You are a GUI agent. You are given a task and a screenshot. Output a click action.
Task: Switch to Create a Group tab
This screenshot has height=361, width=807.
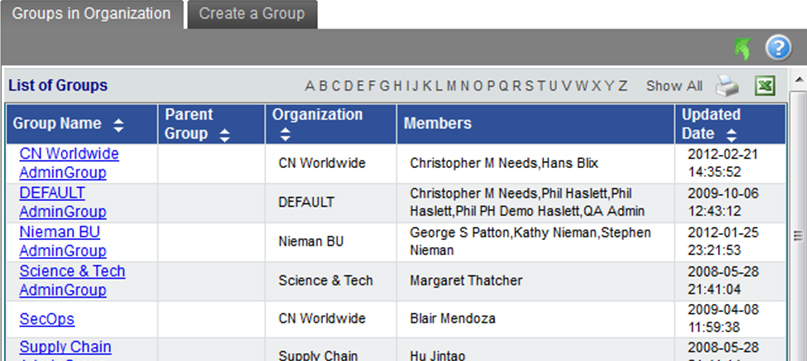tap(252, 14)
